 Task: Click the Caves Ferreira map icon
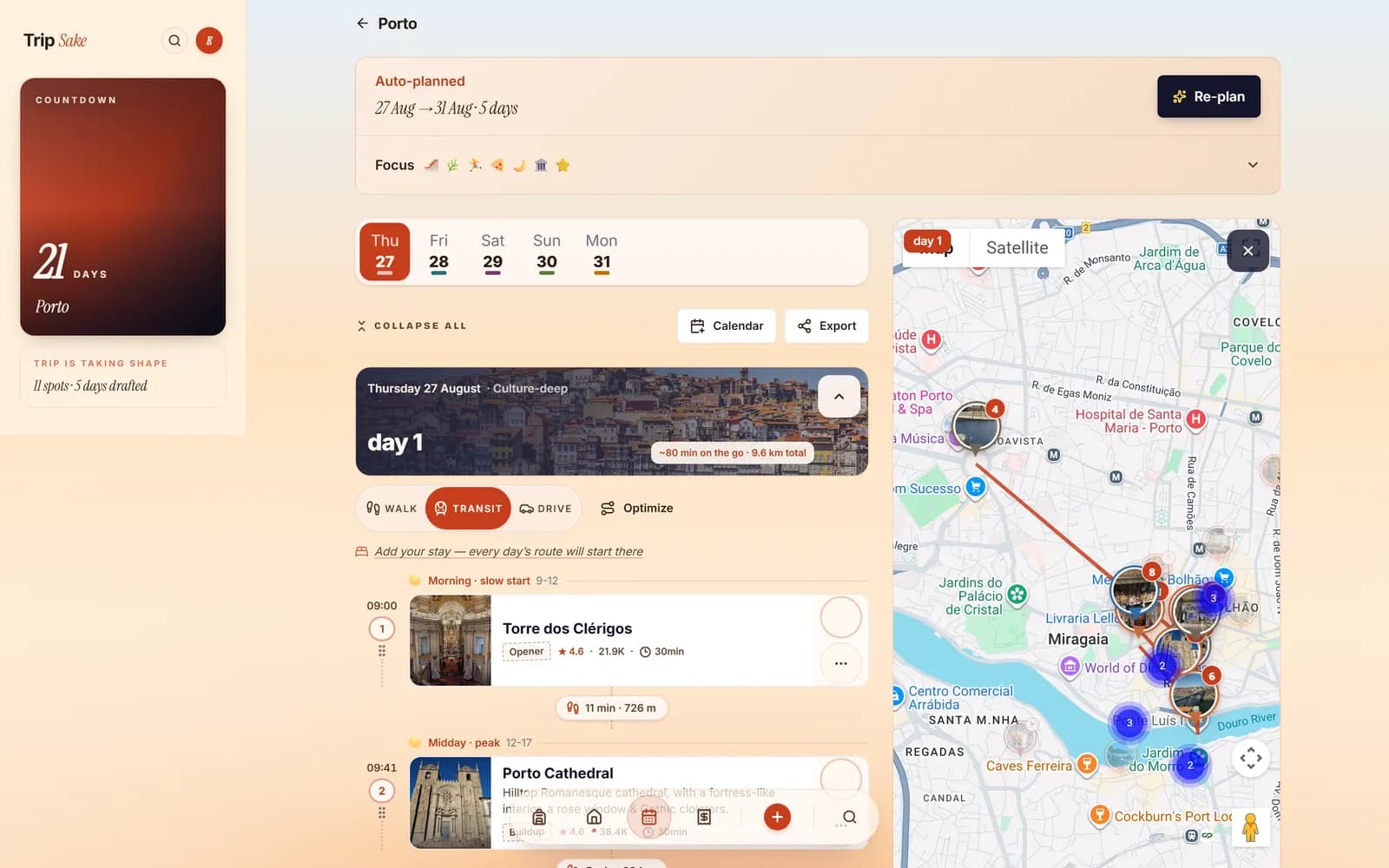pyautogui.click(x=1086, y=764)
